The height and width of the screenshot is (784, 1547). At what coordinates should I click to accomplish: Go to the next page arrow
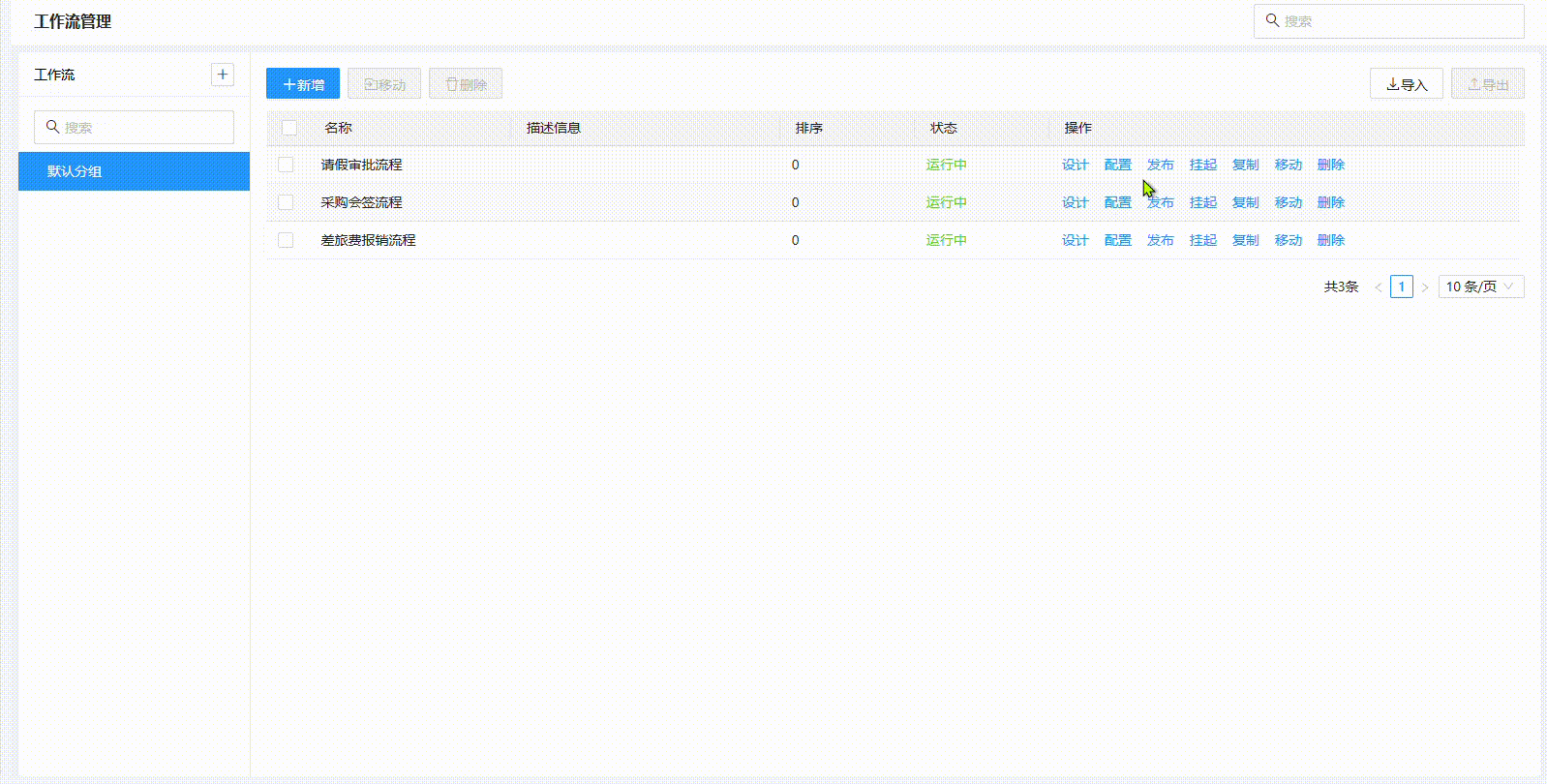tap(1424, 286)
